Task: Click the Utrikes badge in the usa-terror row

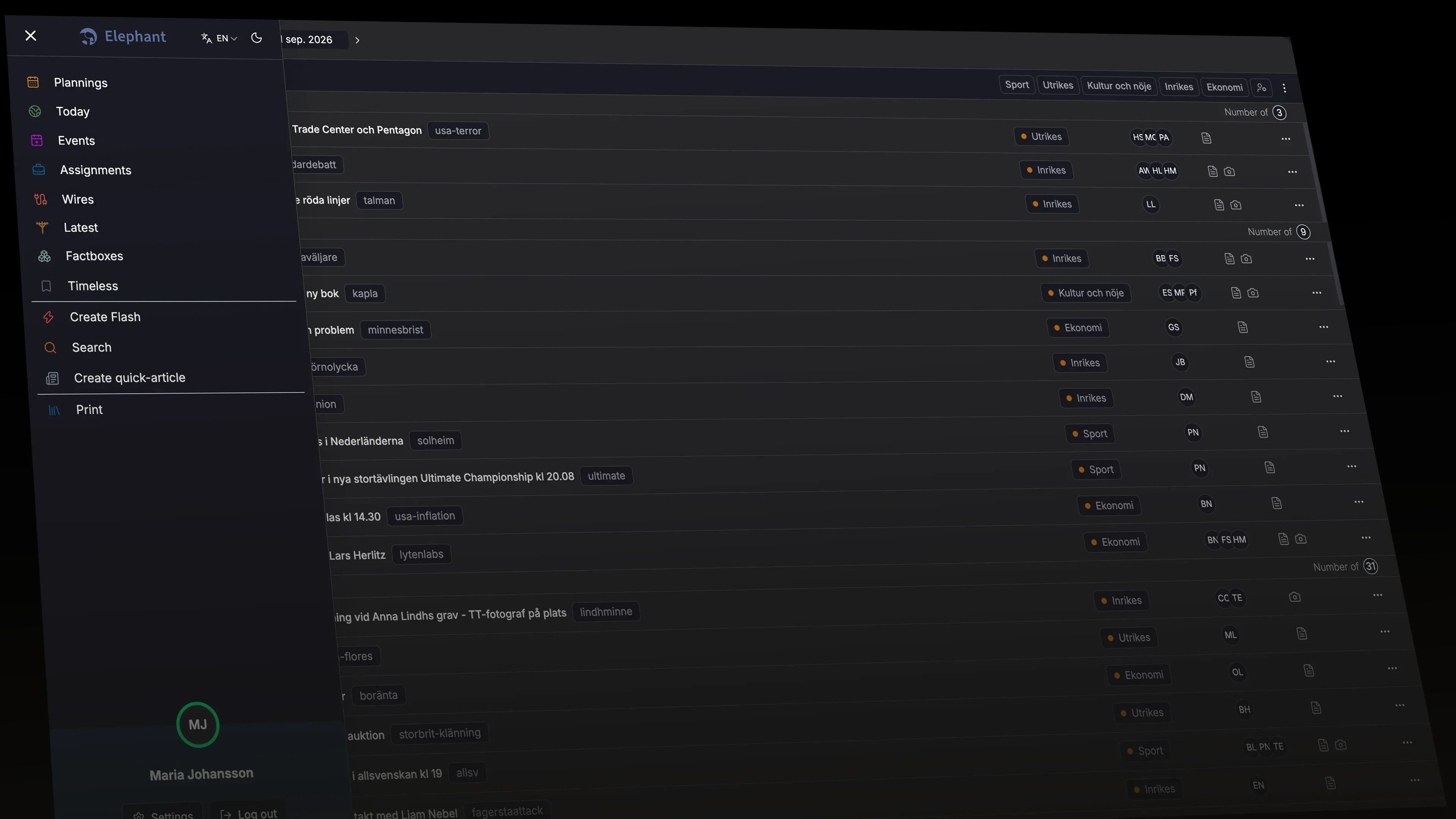Action: (1041, 137)
